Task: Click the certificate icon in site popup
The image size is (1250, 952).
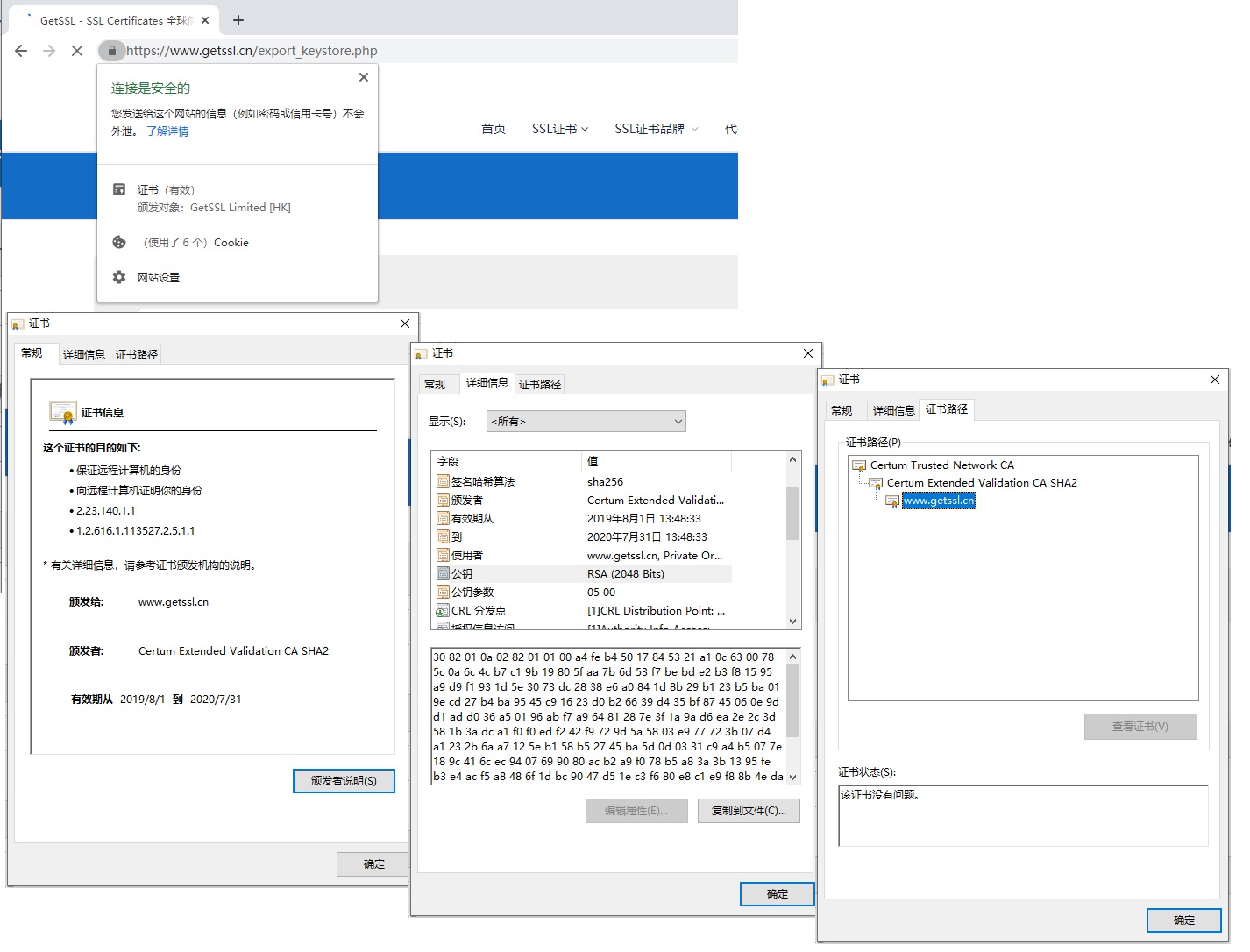Action: coord(119,189)
